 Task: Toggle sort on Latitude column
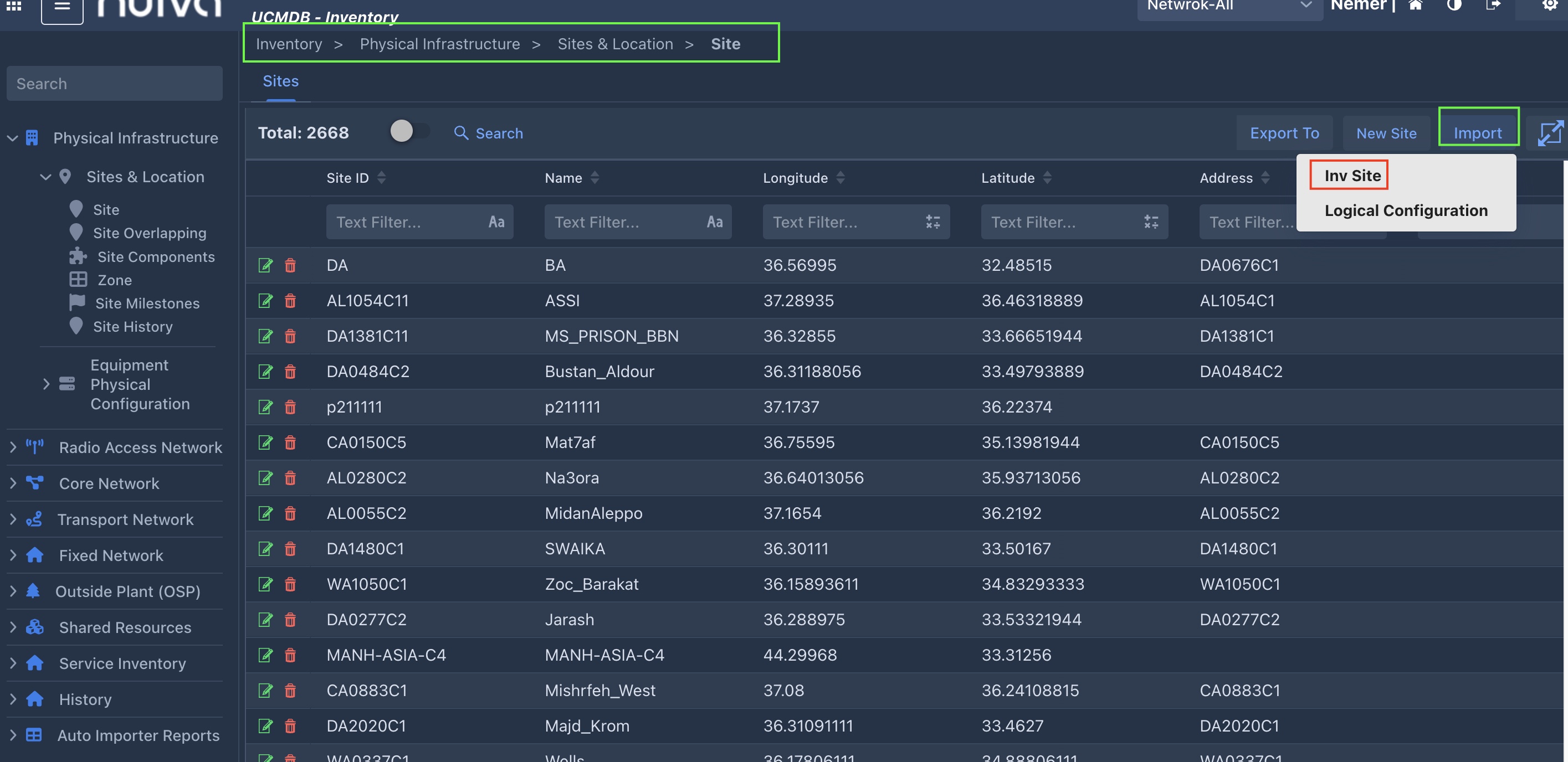[x=1047, y=178]
